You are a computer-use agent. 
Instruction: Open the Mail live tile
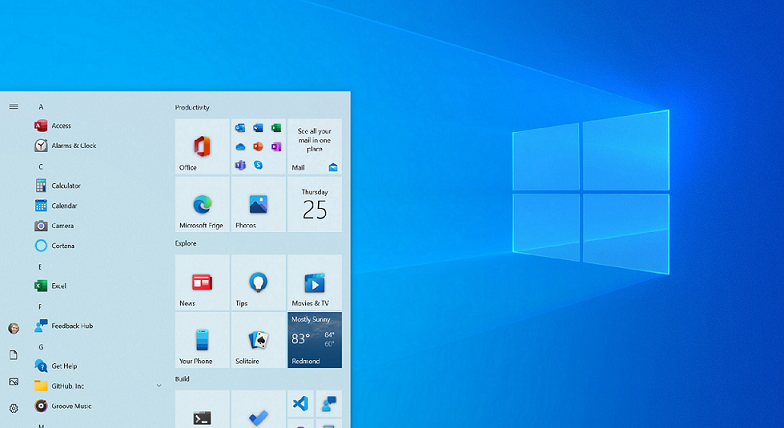pyautogui.click(x=314, y=146)
